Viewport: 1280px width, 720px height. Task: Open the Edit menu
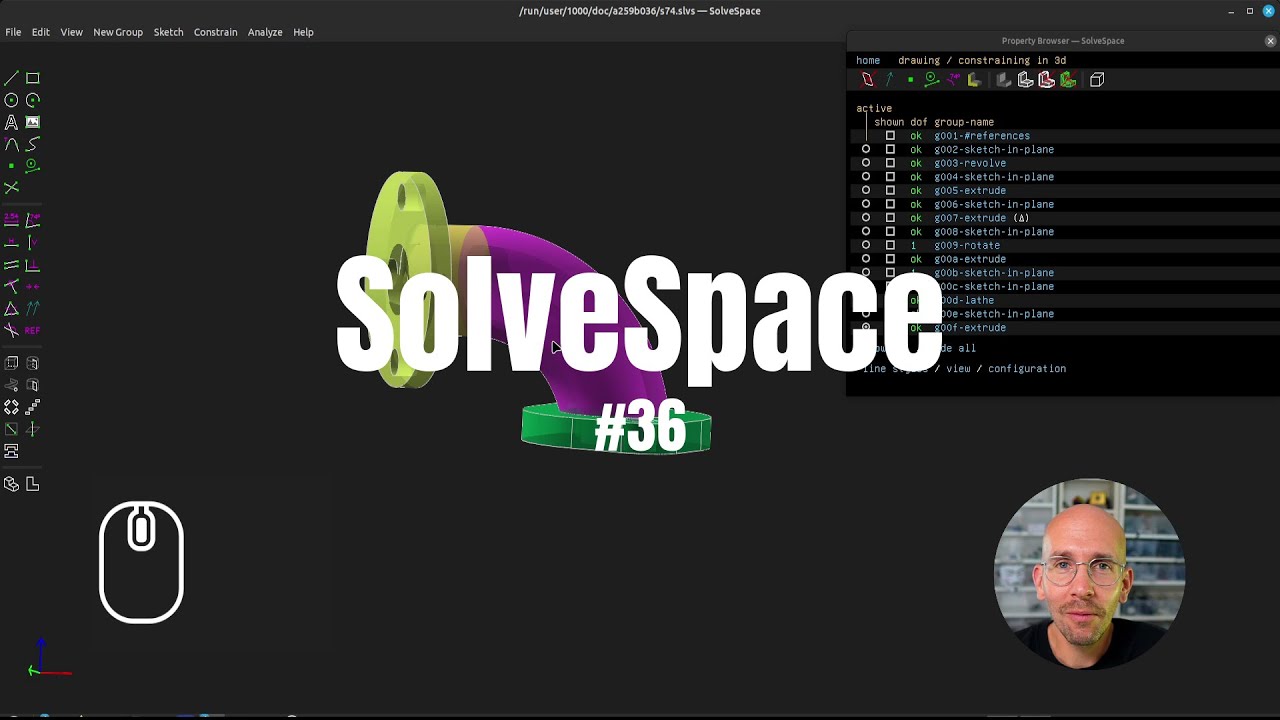tap(40, 32)
